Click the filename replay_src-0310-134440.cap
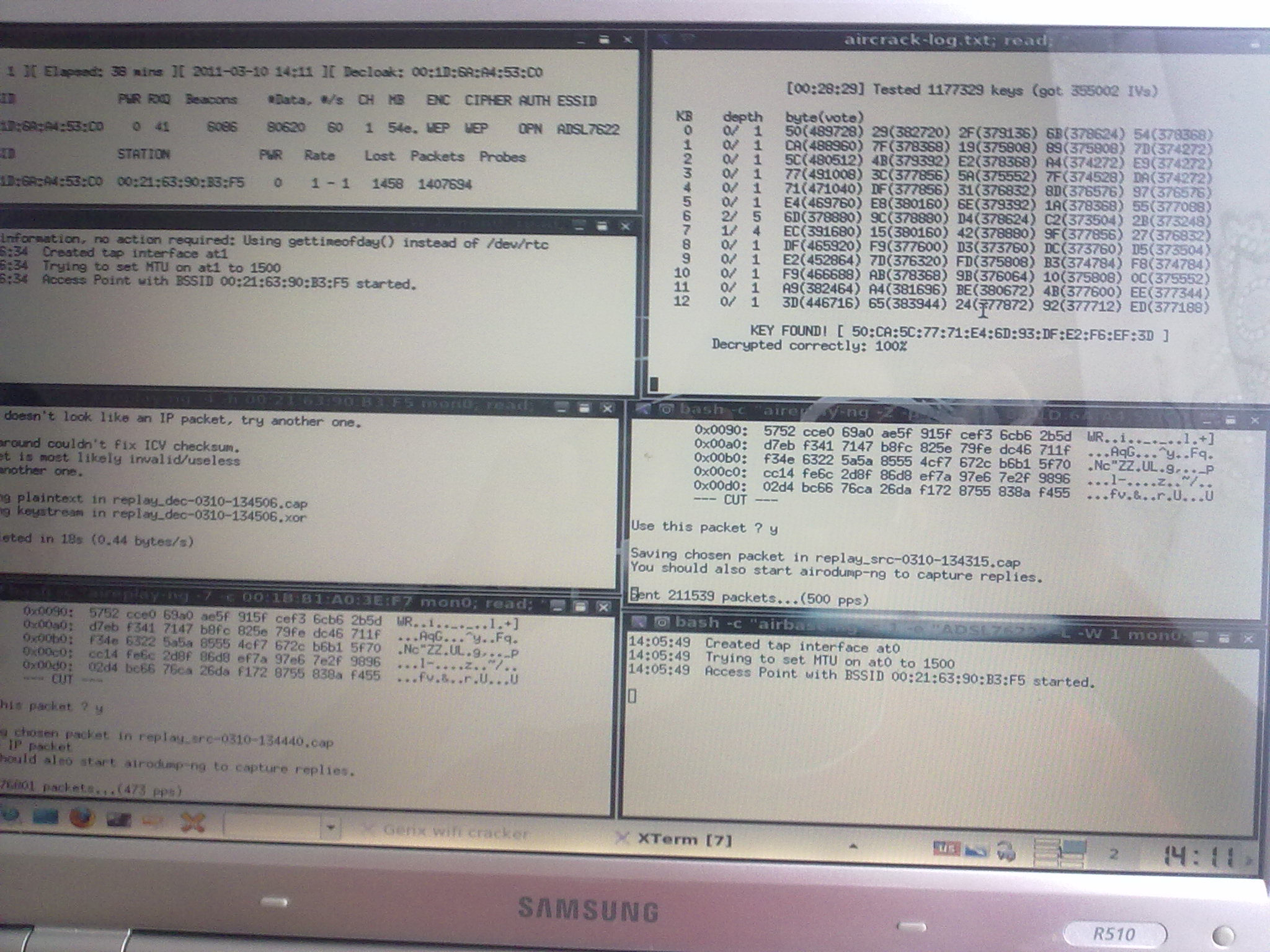Viewport: 1270px width, 952px height. (236, 739)
